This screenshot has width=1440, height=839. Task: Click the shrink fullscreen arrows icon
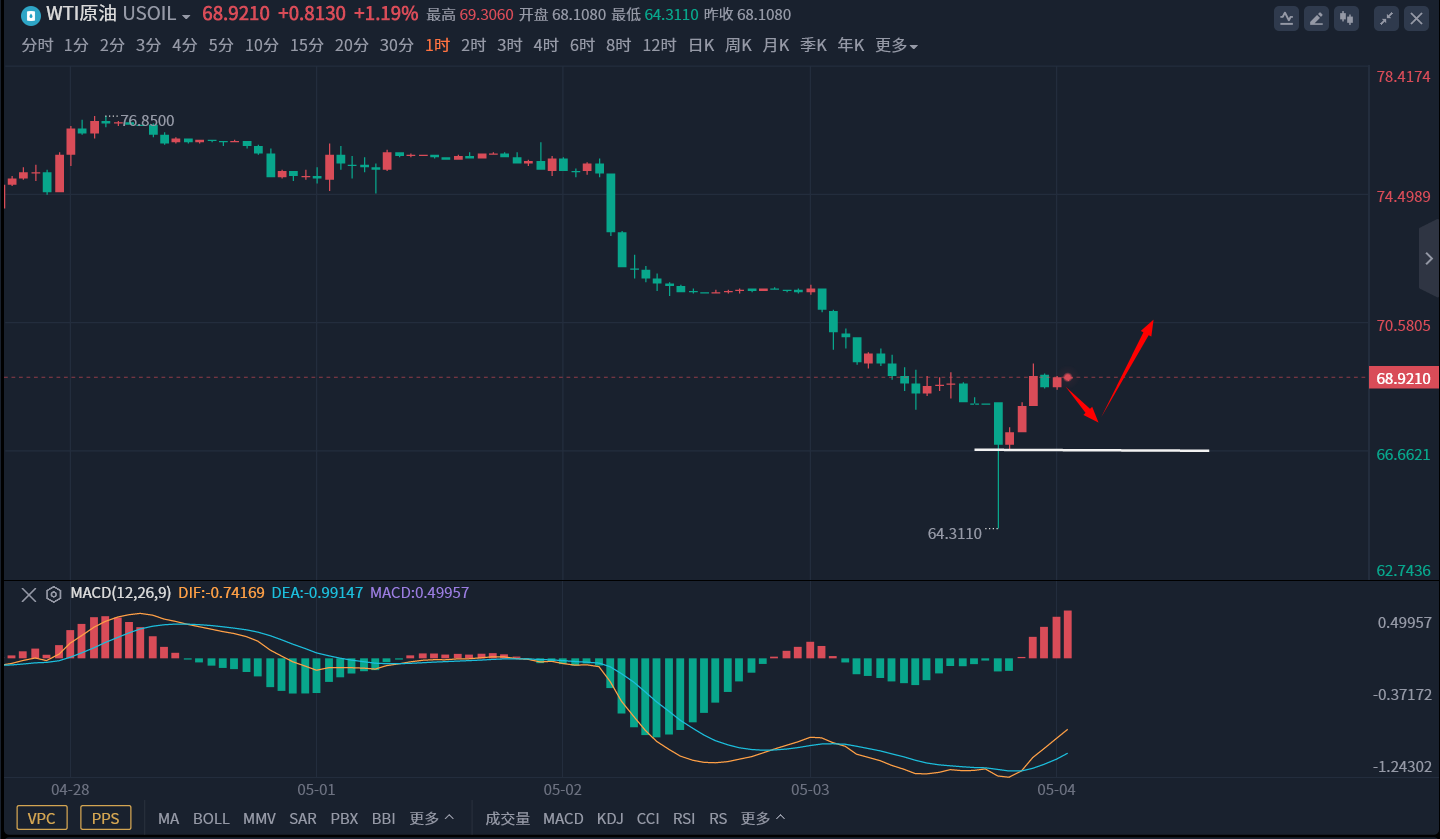click(1387, 18)
